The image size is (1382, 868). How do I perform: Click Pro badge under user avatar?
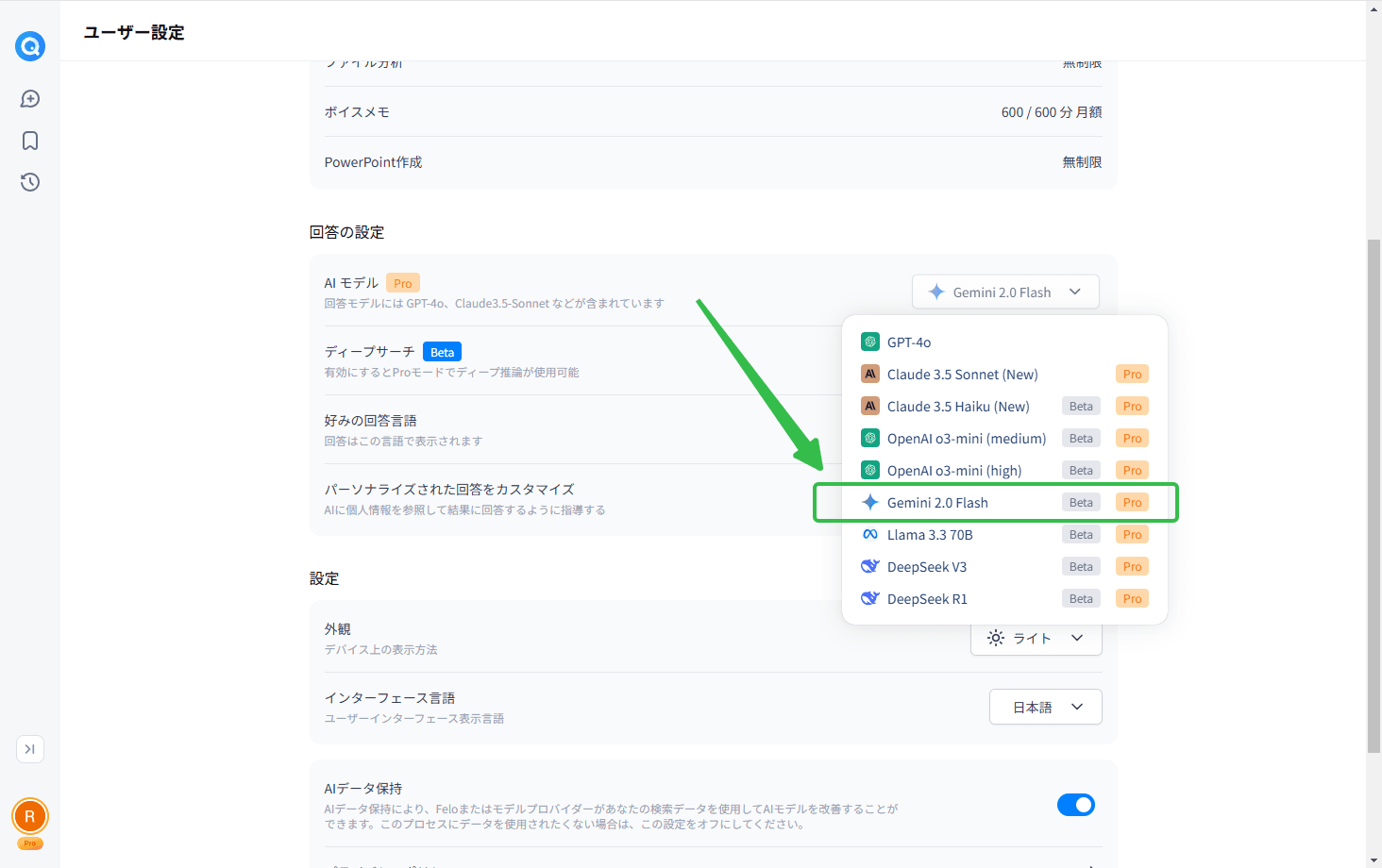tap(30, 843)
